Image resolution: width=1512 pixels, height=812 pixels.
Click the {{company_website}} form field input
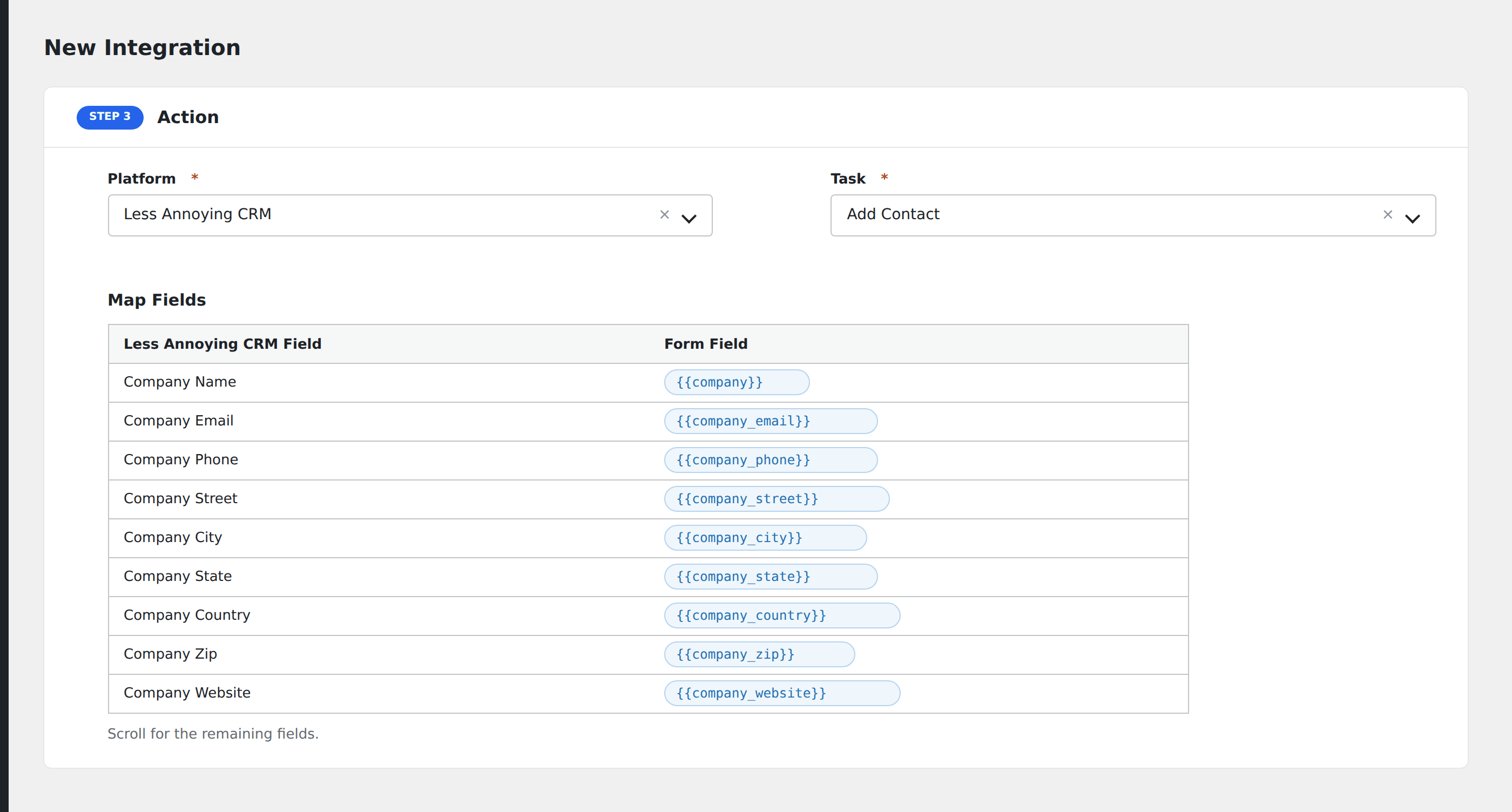pyautogui.click(x=782, y=693)
